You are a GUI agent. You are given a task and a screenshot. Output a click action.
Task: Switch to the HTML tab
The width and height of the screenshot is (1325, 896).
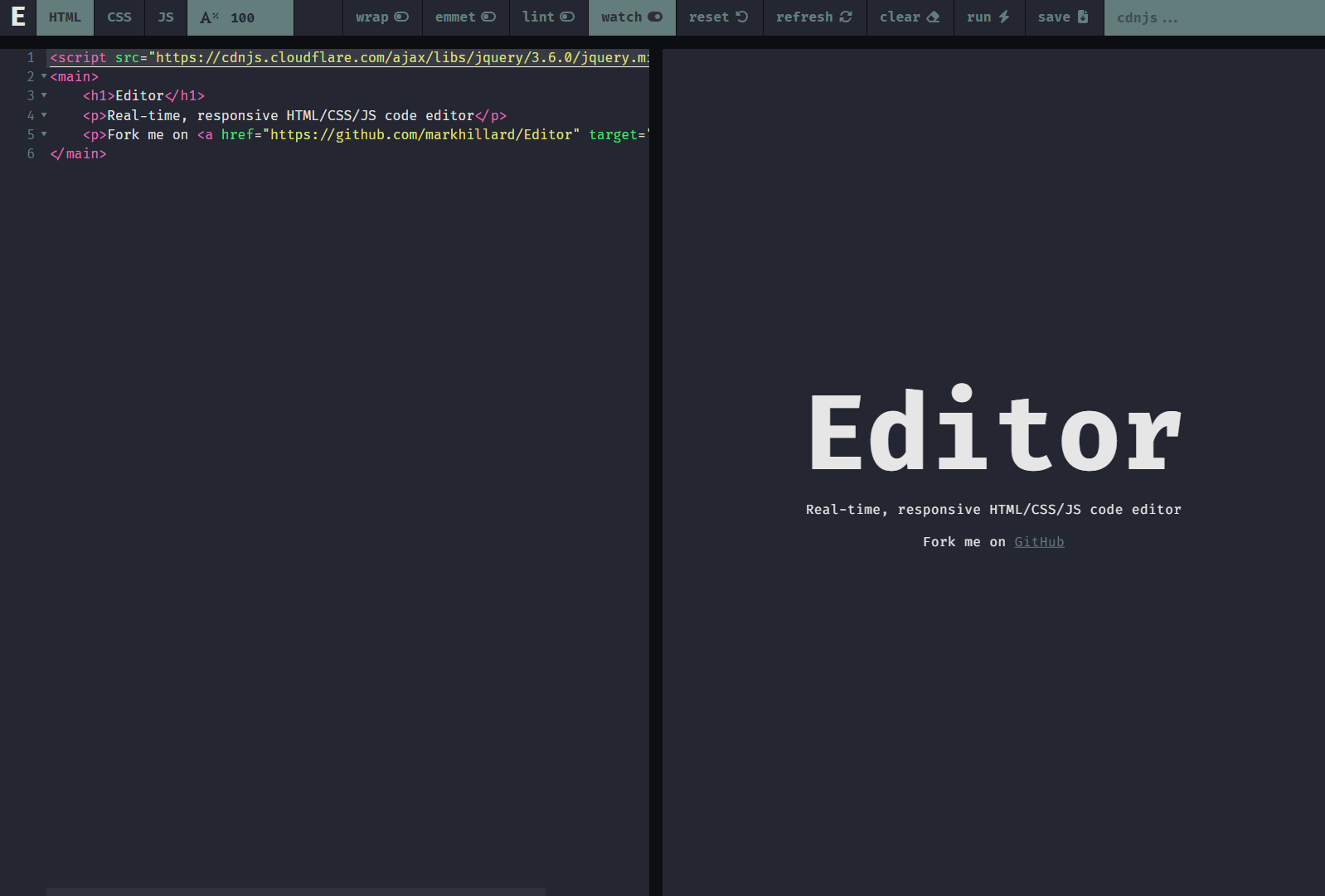tap(65, 17)
